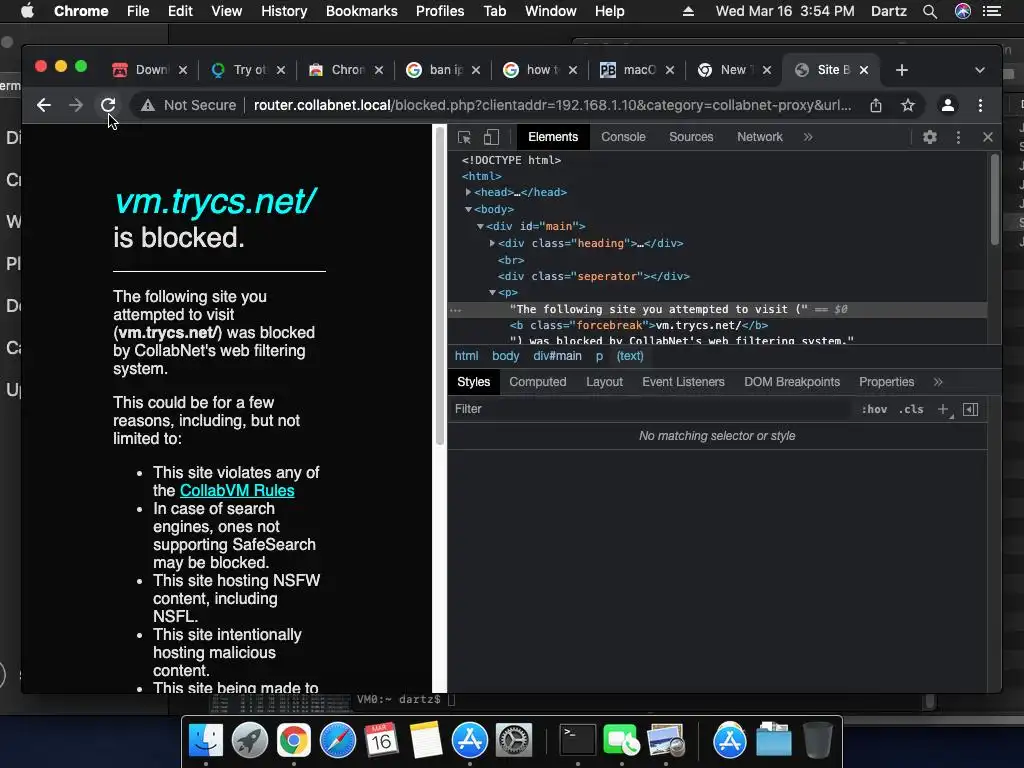
Task: Open the Event Listeners tab
Action: [x=683, y=382]
